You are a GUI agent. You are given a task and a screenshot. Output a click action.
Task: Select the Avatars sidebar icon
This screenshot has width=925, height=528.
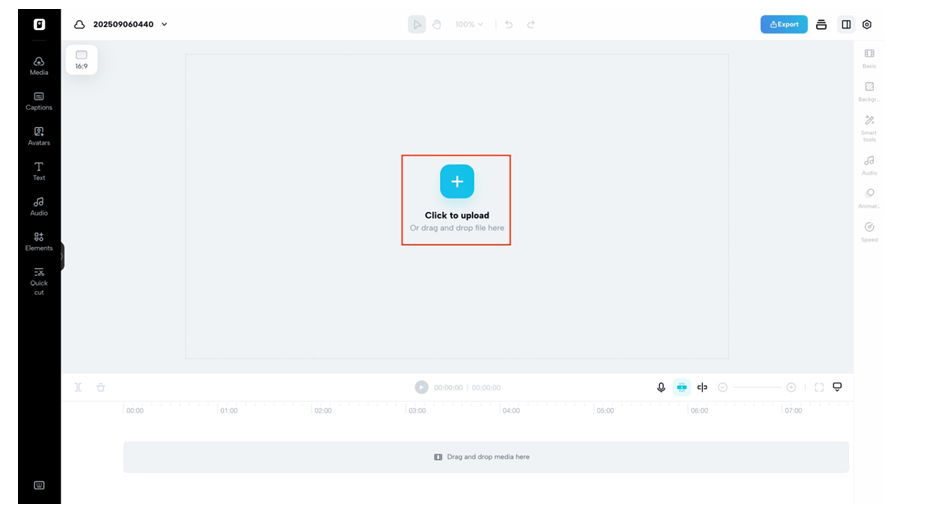[x=39, y=135]
